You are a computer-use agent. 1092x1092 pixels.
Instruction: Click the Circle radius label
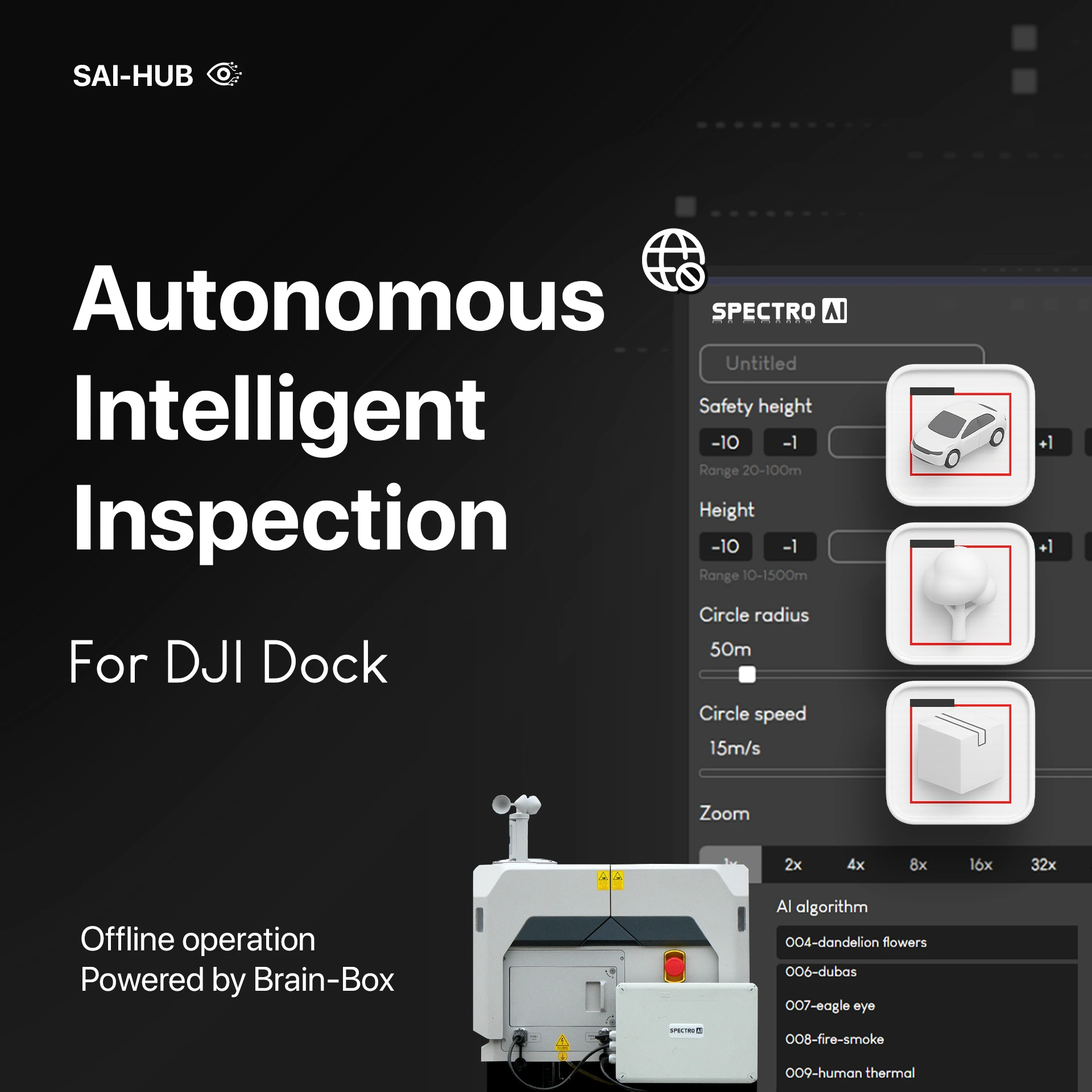(x=754, y=615)
